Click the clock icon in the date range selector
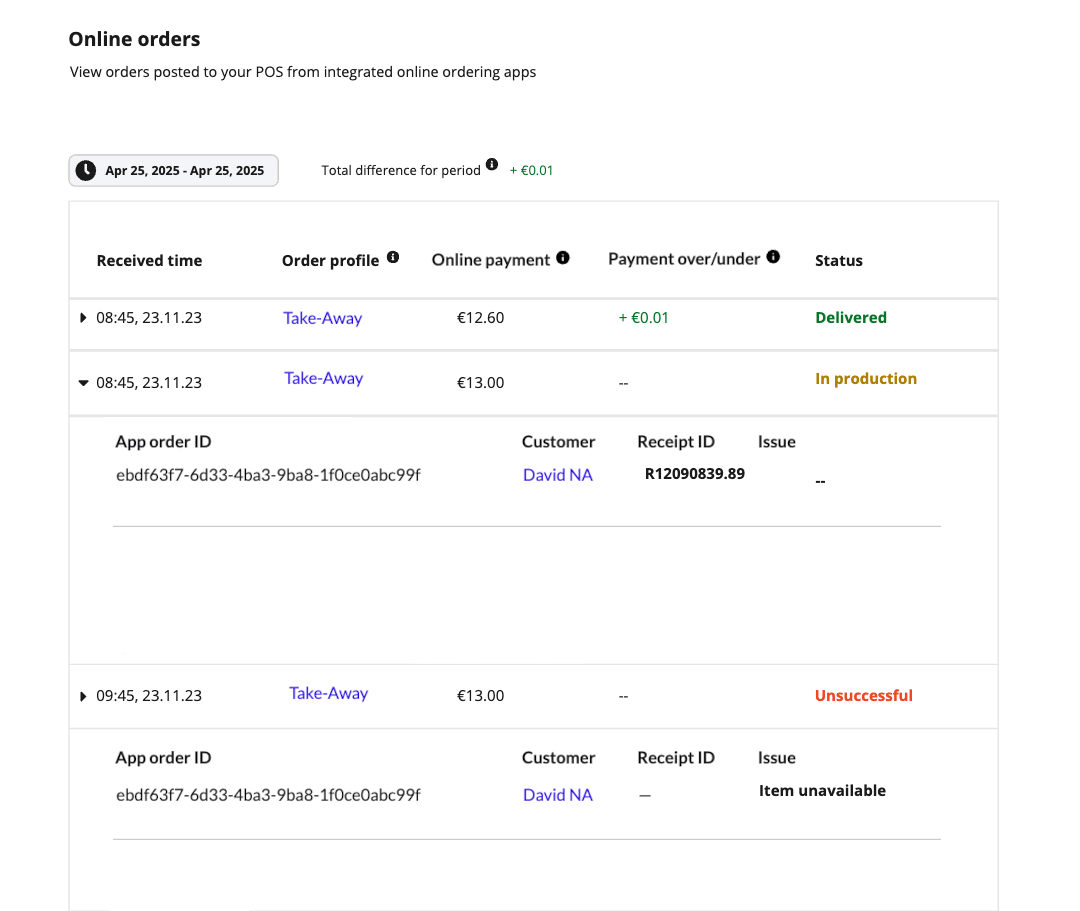 point(86,170)
